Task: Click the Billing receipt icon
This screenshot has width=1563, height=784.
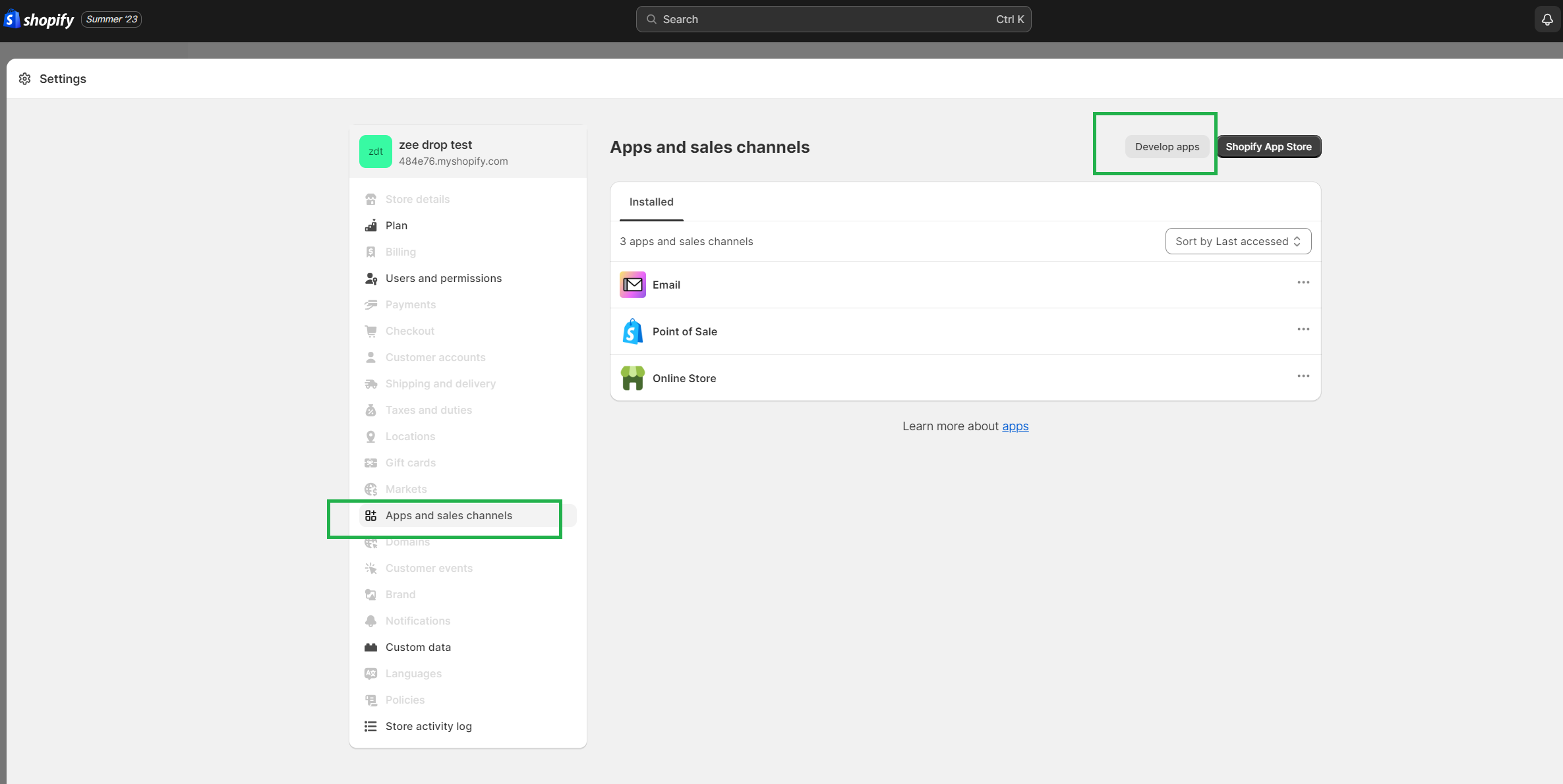Action: [x=371, y=252]
